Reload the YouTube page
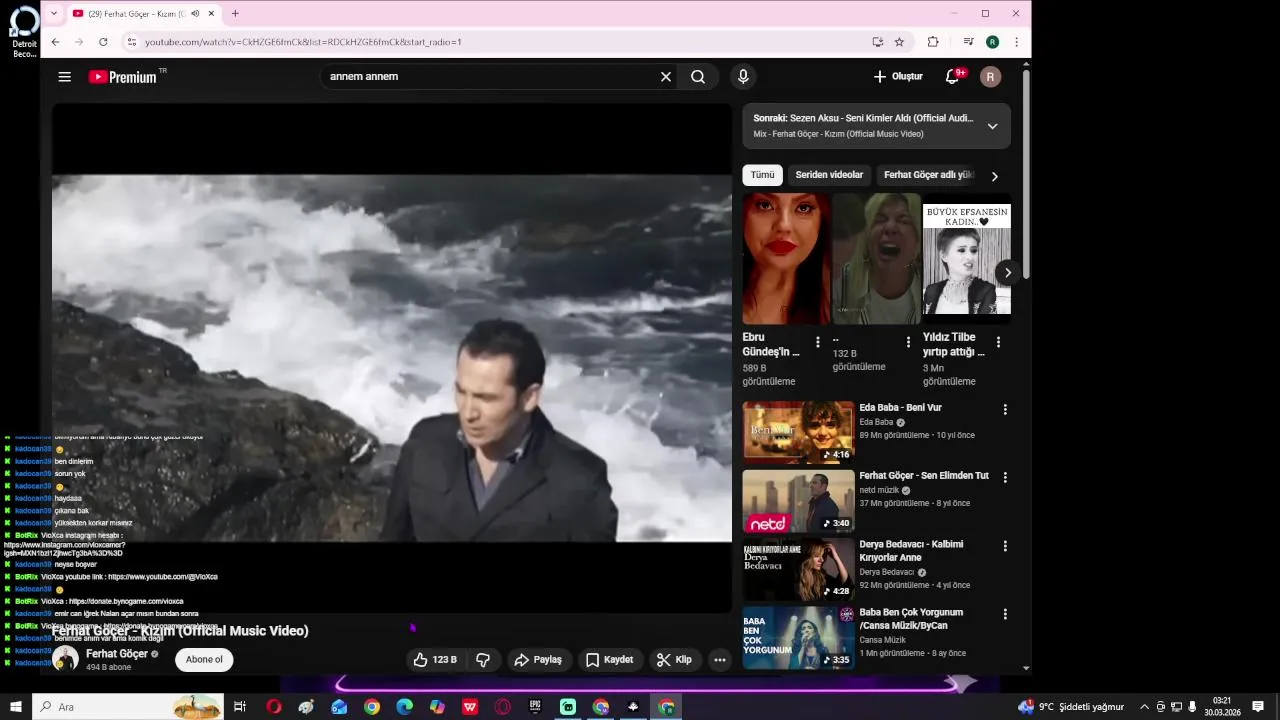Viewport: 1280px width, 720px height. pyautogui.click(x=103, y=42)
